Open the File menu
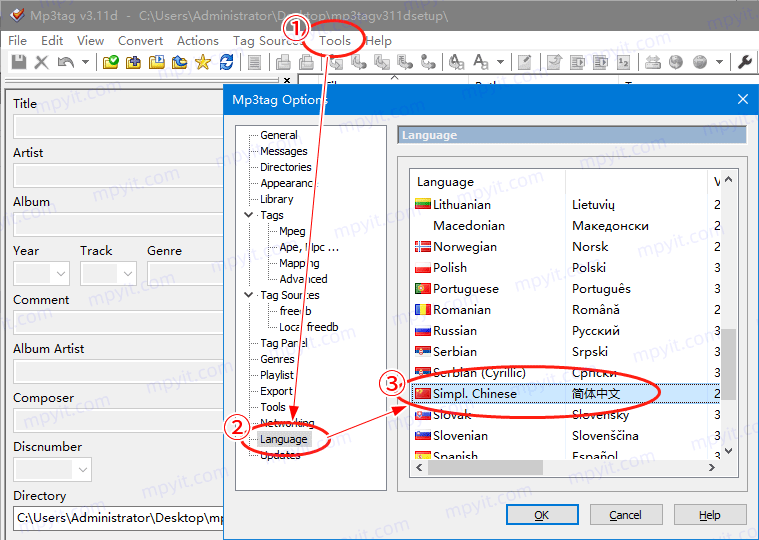The image size is (759, 540). (x=17, y=41)
